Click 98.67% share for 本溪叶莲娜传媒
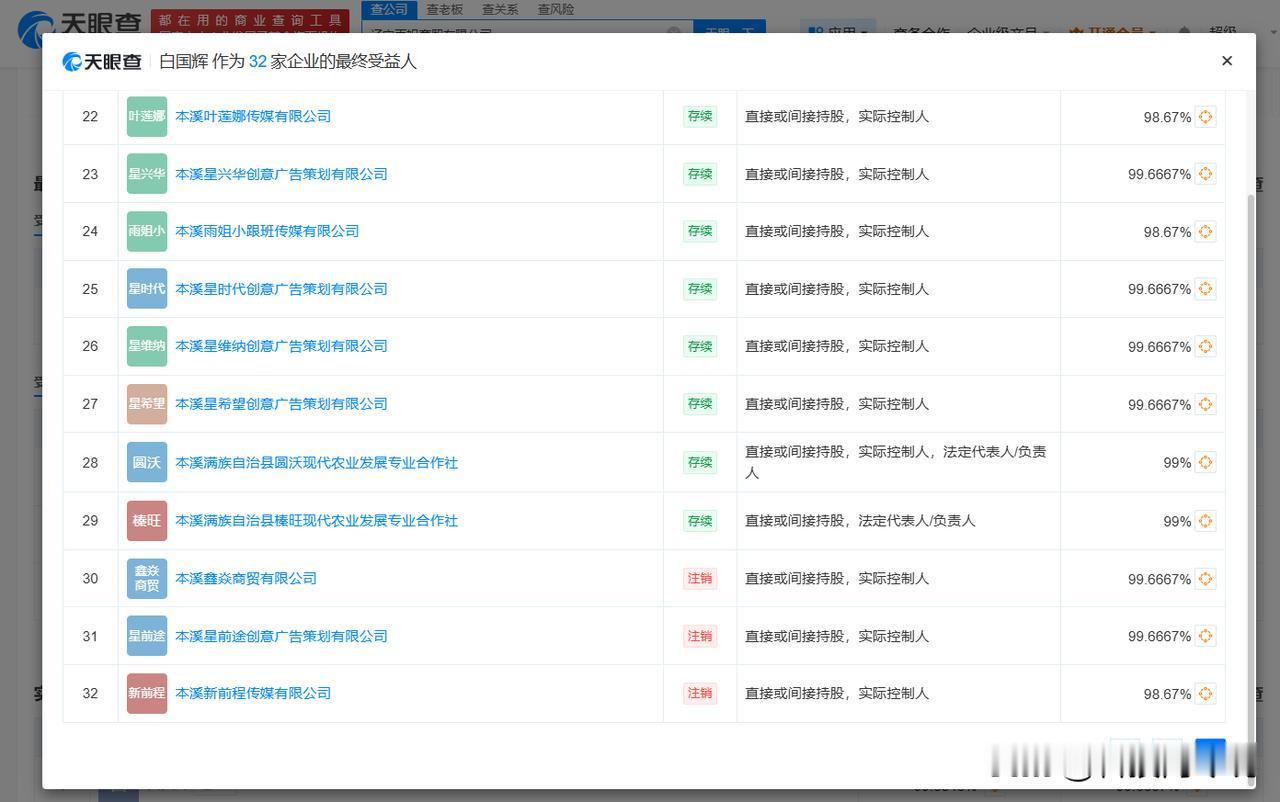This screenshot has width=1280, height=802. click(x=1167, y=117)
